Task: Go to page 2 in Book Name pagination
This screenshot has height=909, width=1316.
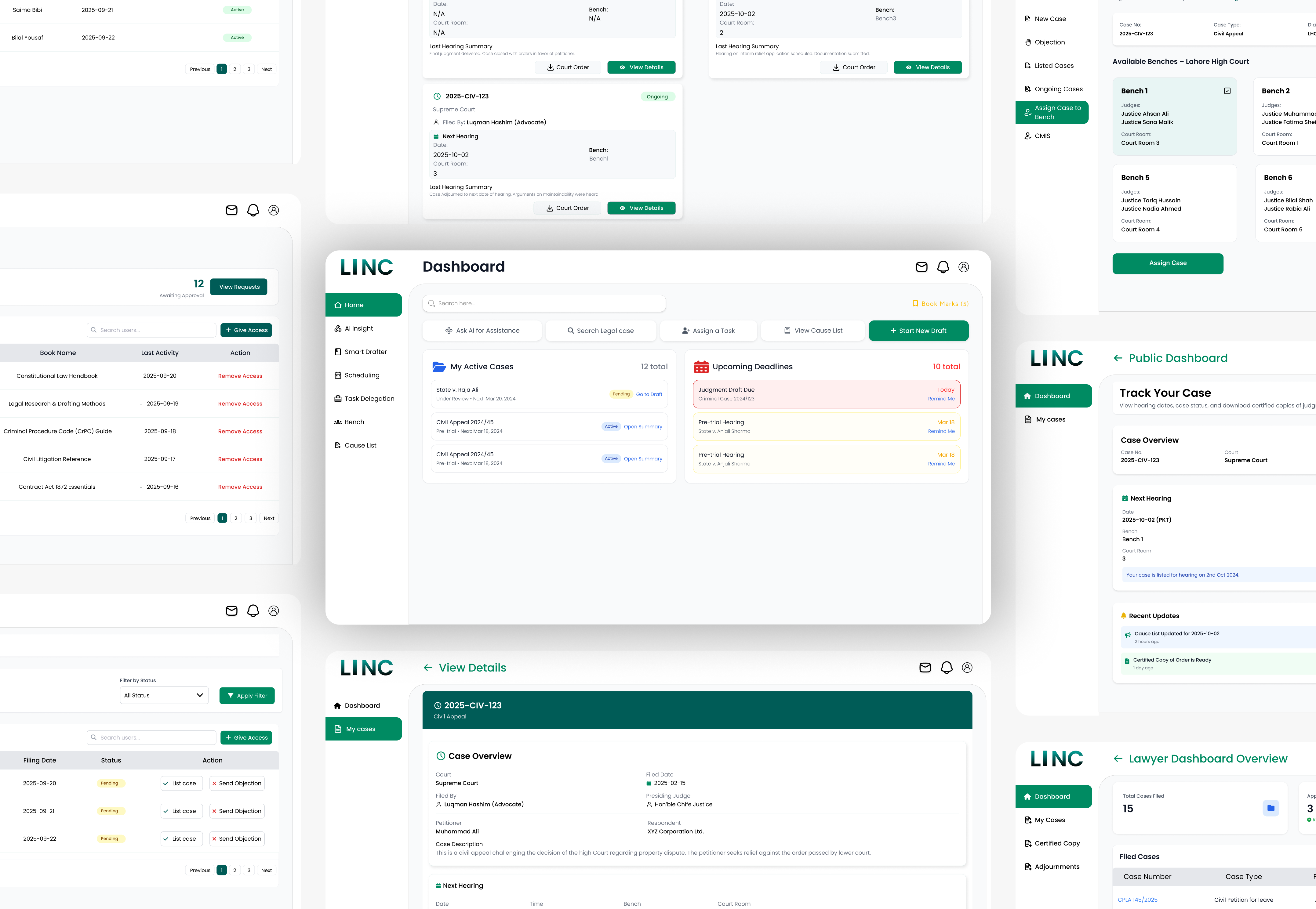Action: 236,518
